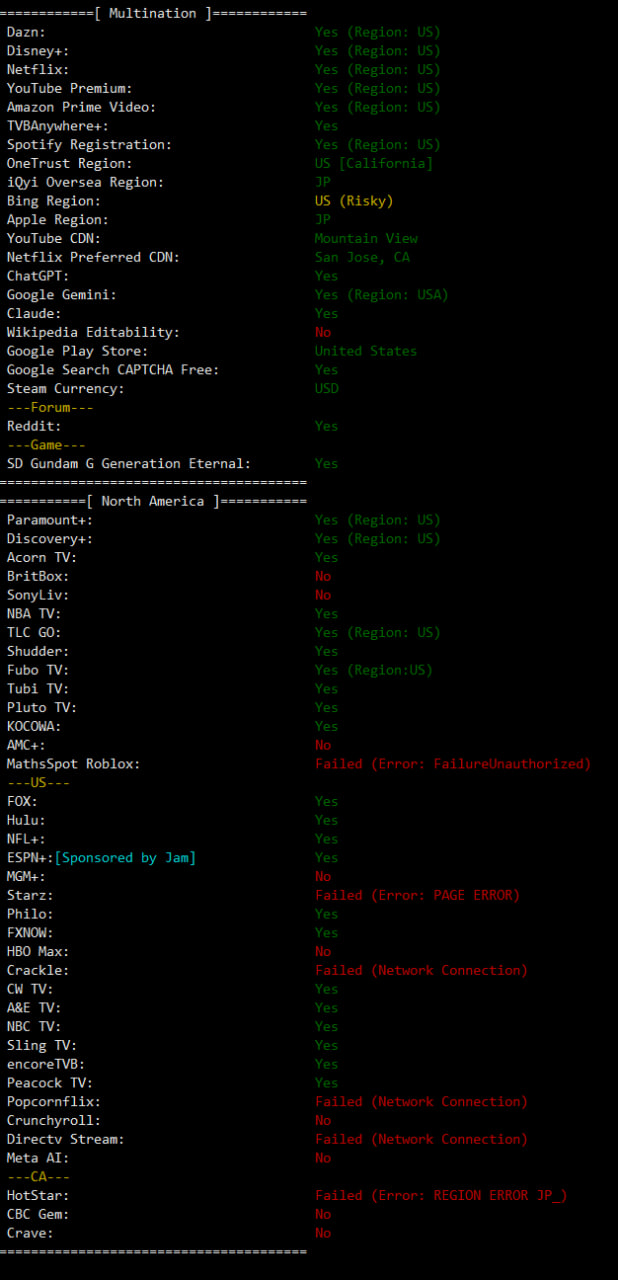This screenshot has width=618, height=1280.
Task: Click the North America section header
Action: [x=153, y=501]
